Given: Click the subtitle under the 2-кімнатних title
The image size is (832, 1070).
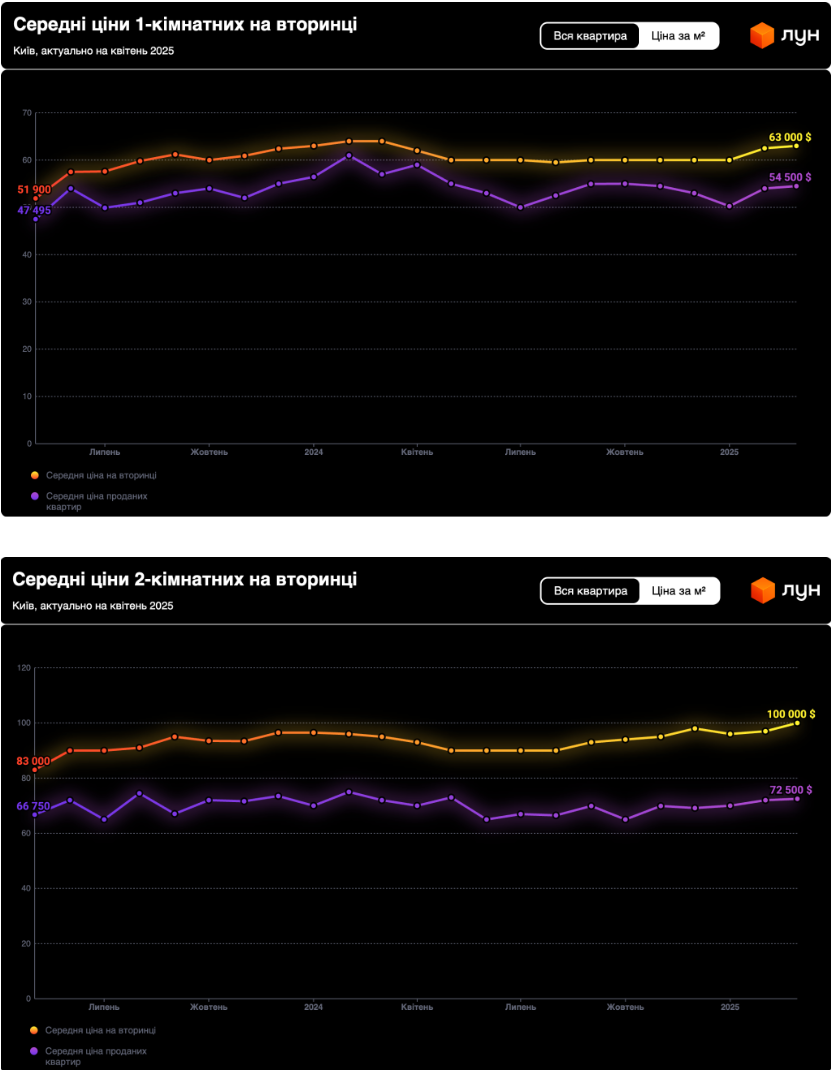Looking at the screenshot, I should [94, 606].
